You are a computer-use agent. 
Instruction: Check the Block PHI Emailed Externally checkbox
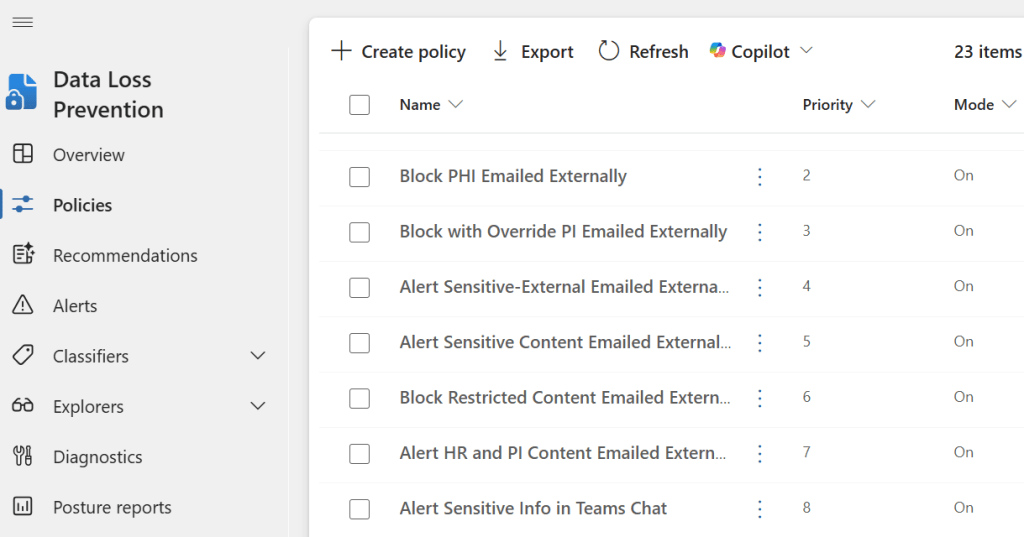tap(359, 177)
